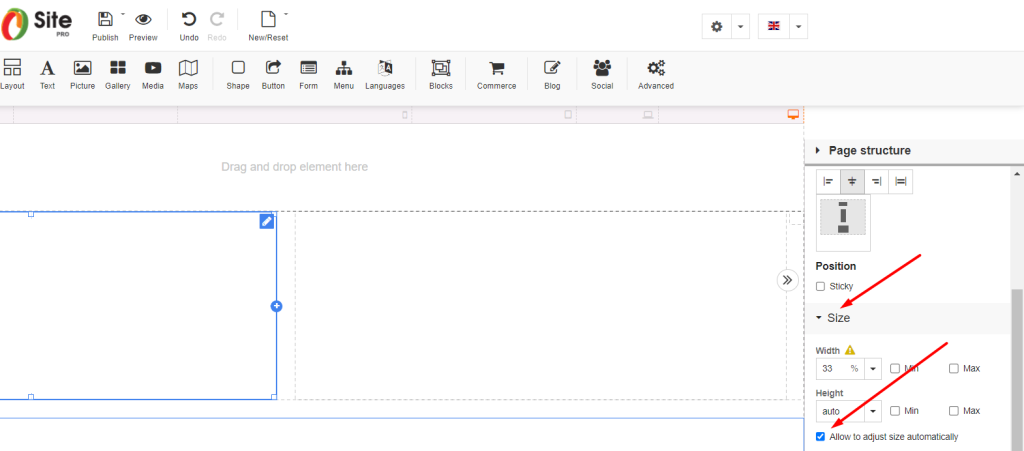Align element right in panel
The image size is (1024, 451).
(x=876, y=181)
